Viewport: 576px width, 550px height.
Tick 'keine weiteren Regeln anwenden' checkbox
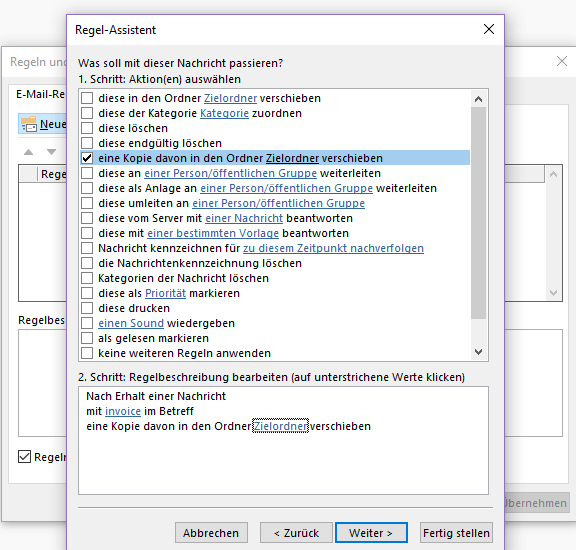[x=87, y=353]
